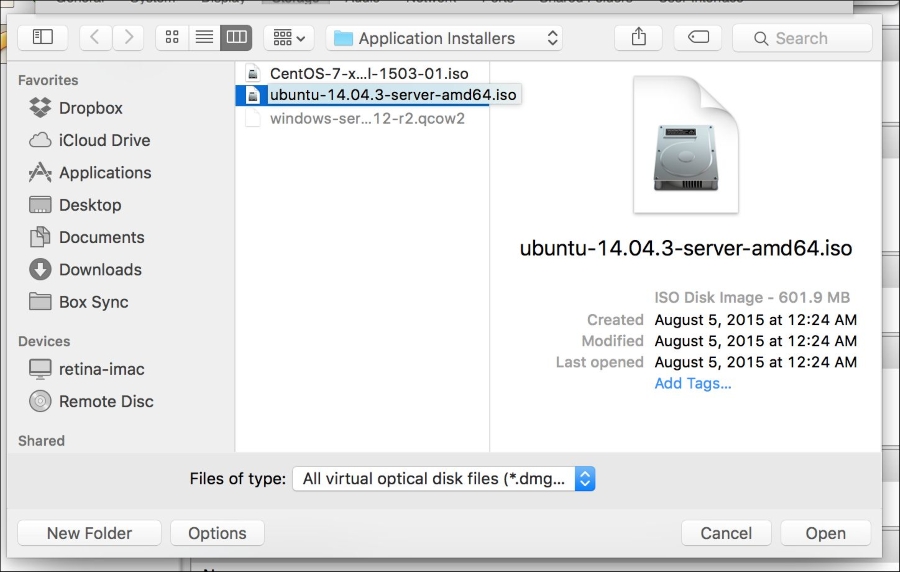Open the Files of type dropdown
This screenshot has height=572, width=900.
[x=444, y=478]
